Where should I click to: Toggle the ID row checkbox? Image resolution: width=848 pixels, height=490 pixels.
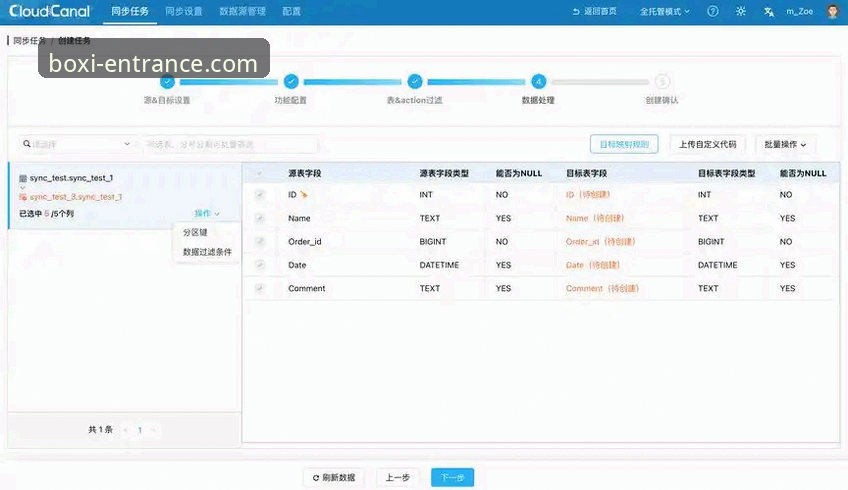point(260,195)
